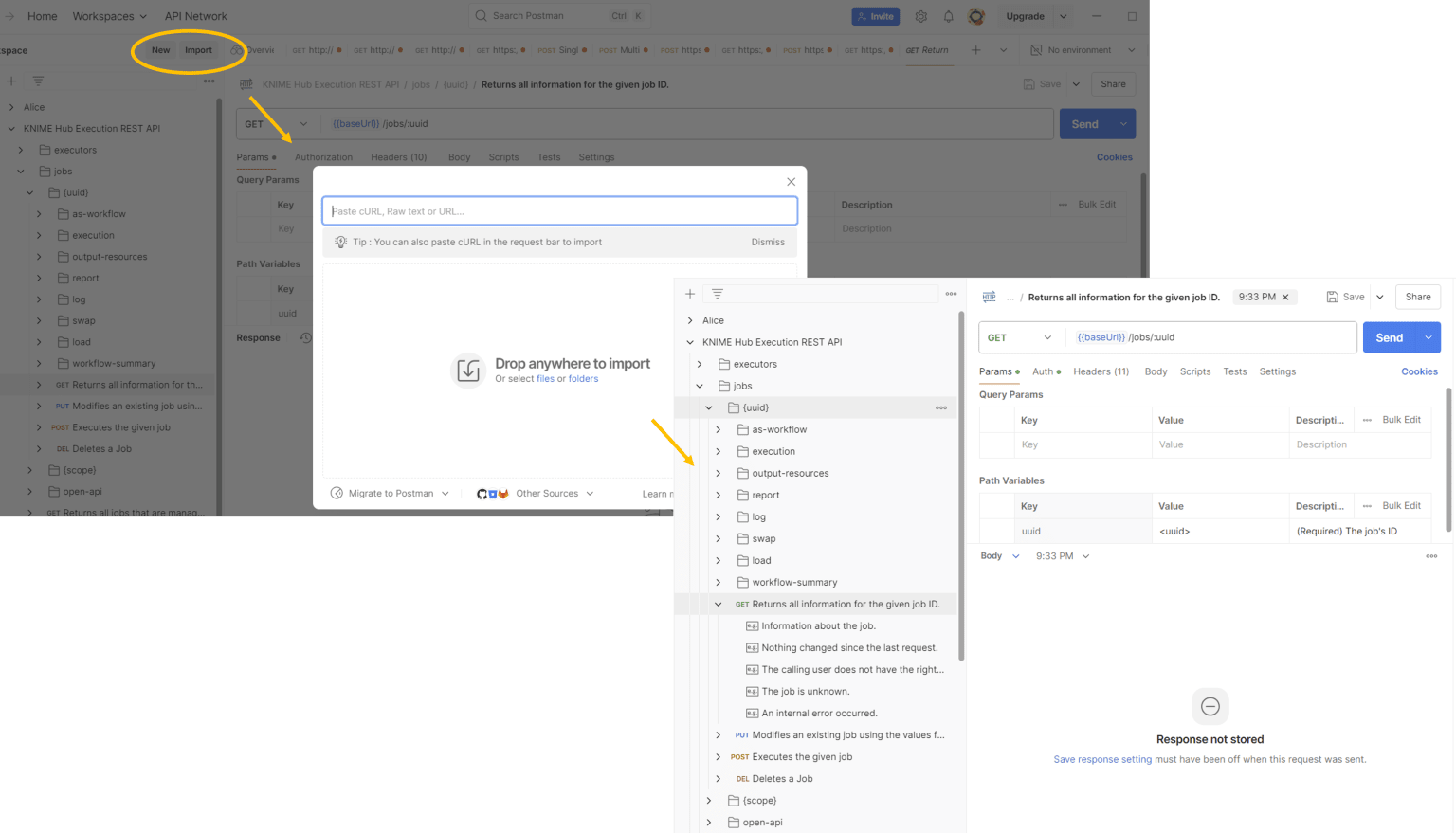Open the Migrate to Postman dropdown

(x=390, y=493)
